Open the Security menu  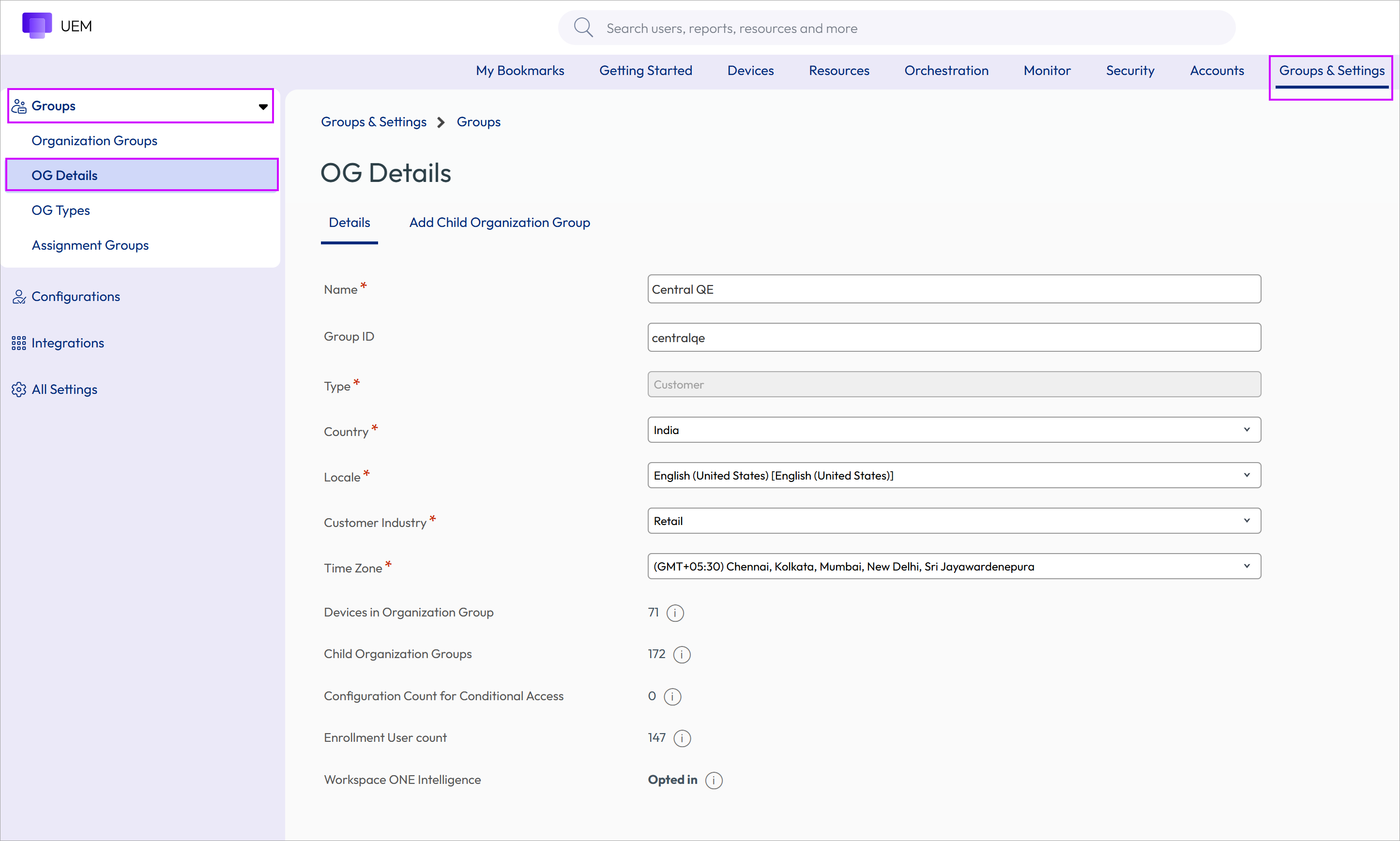click(1130, 70)
